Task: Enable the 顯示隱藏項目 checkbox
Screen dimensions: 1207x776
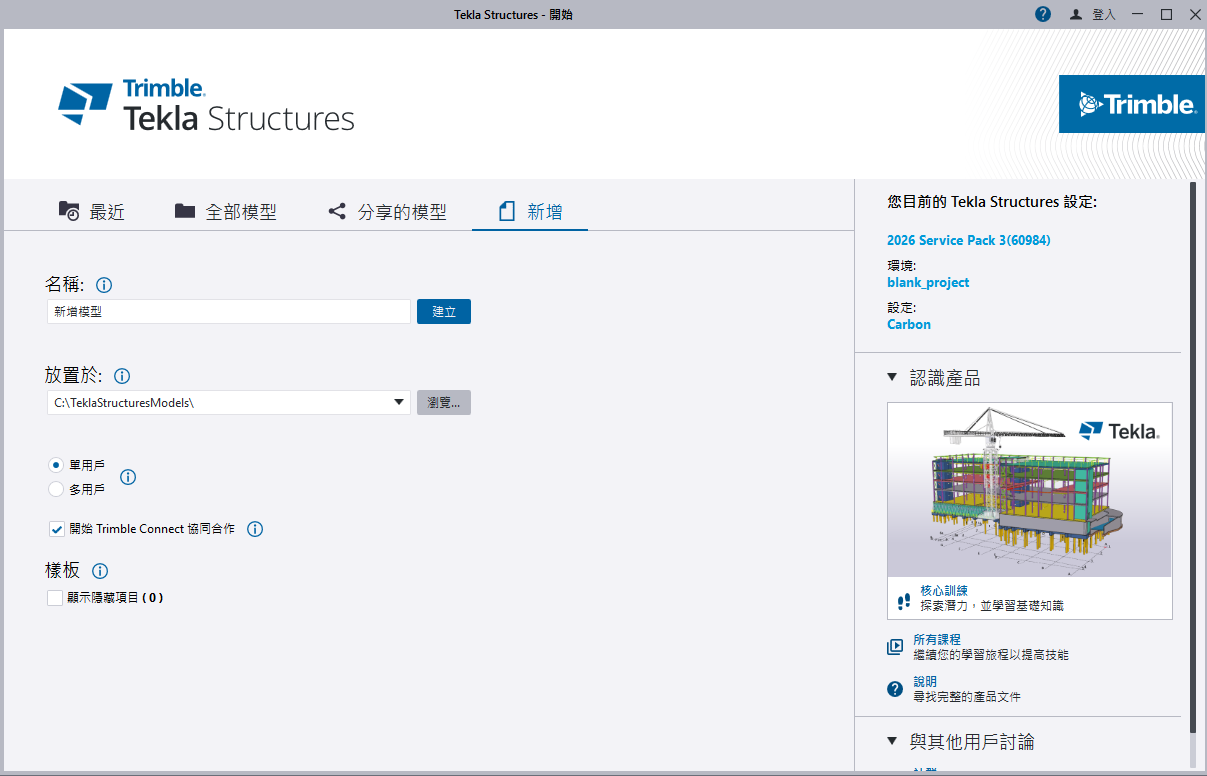Action: point(55,598)
